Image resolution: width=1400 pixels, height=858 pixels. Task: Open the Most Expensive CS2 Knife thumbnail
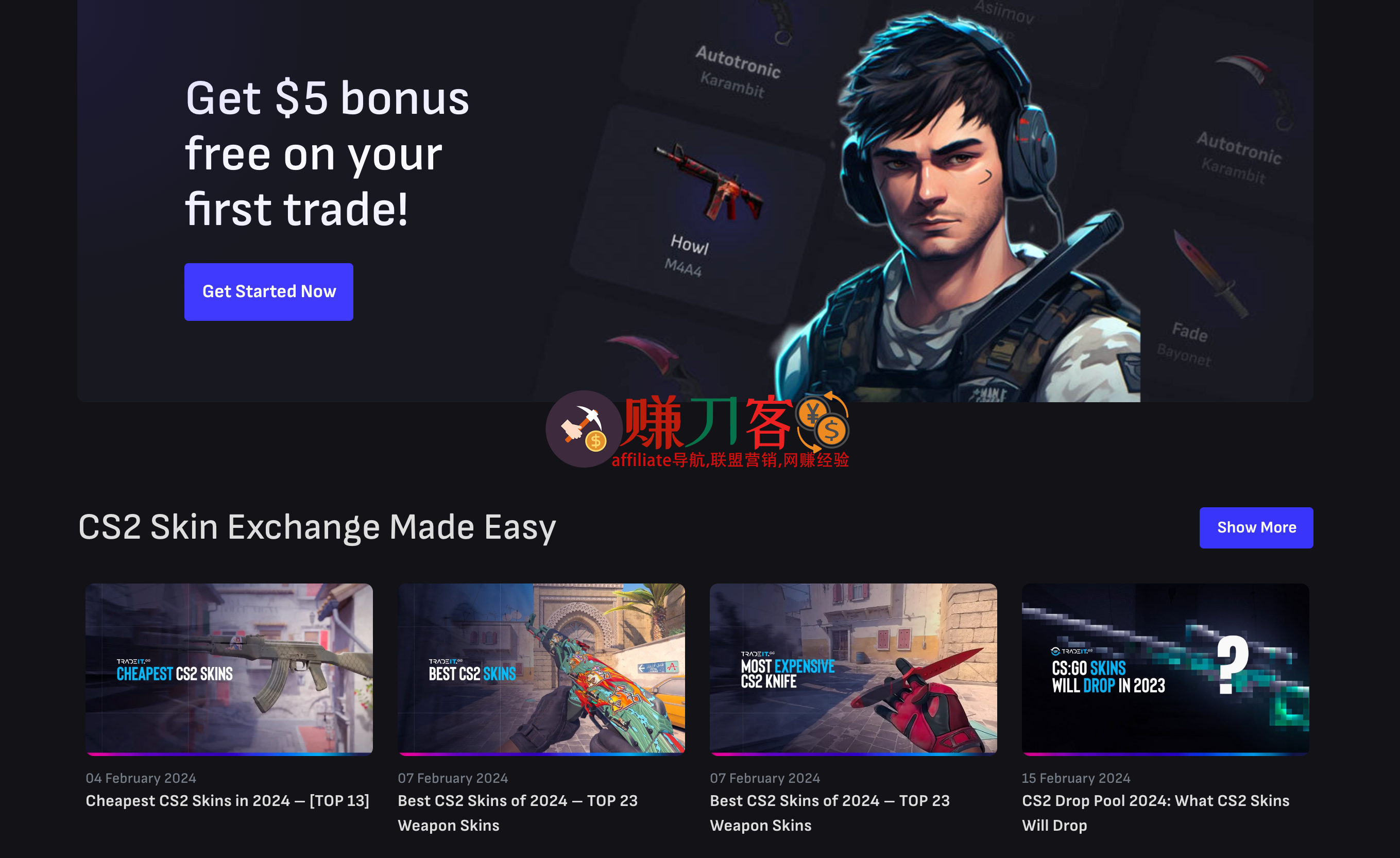853,670
